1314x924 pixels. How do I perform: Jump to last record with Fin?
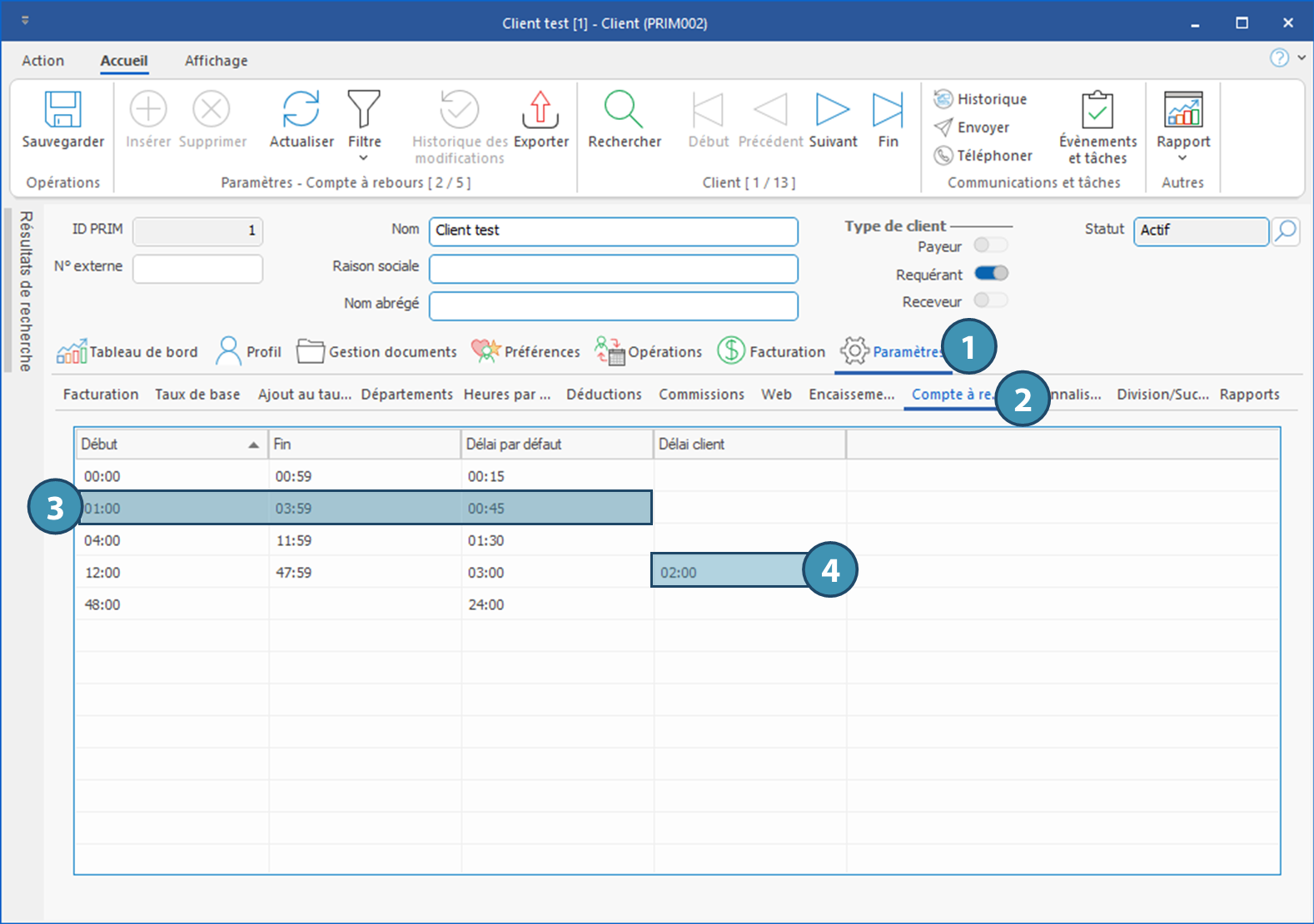point(888,110)
